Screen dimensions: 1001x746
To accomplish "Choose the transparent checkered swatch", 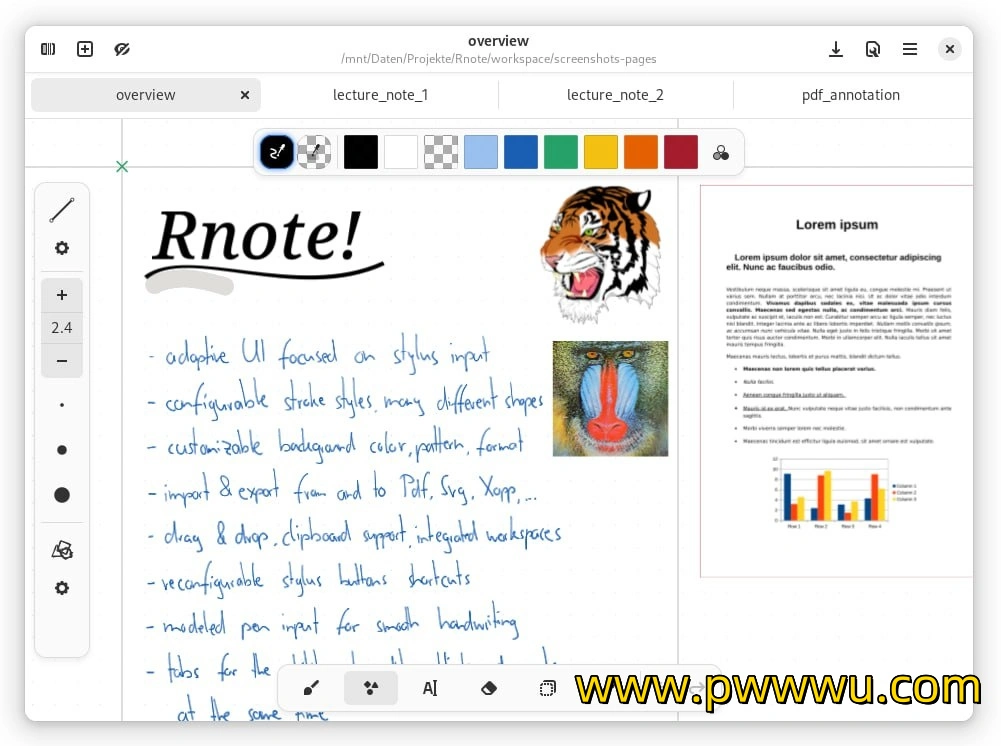I will [x=441, y=152].
